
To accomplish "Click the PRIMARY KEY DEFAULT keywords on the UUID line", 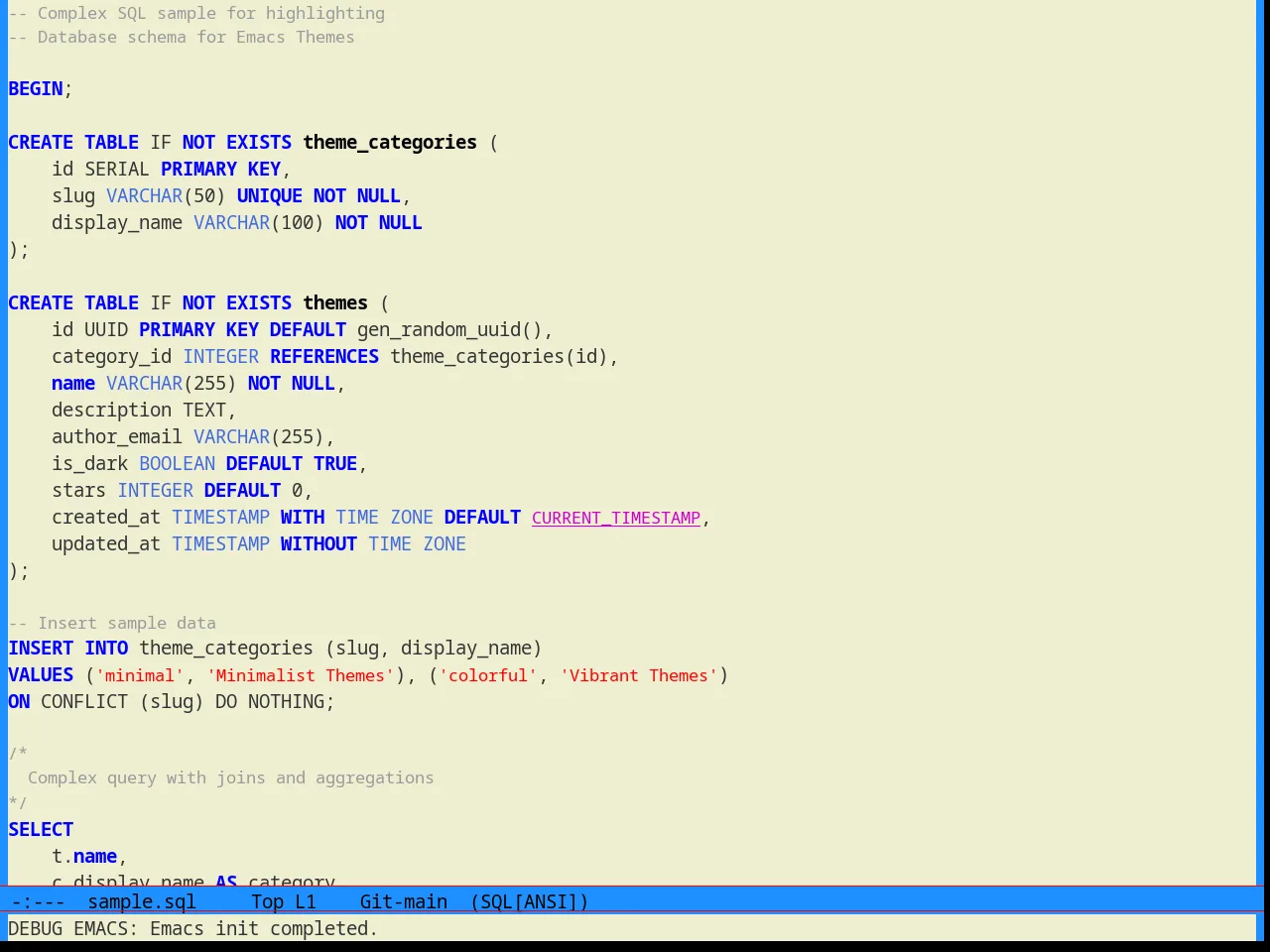I will tap(243, 330).
